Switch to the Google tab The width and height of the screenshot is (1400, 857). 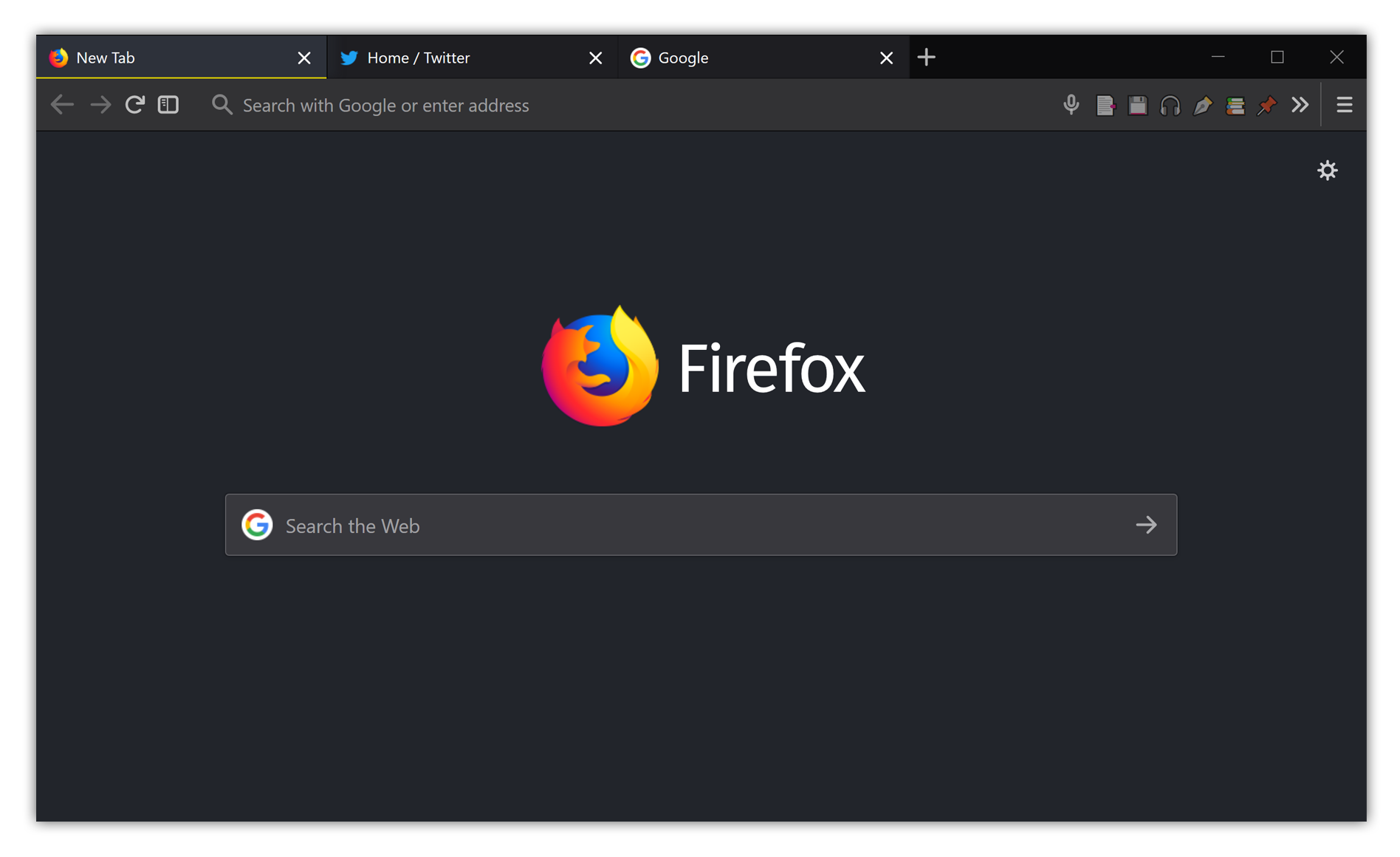pyautogui.click(x=764, y=57)
